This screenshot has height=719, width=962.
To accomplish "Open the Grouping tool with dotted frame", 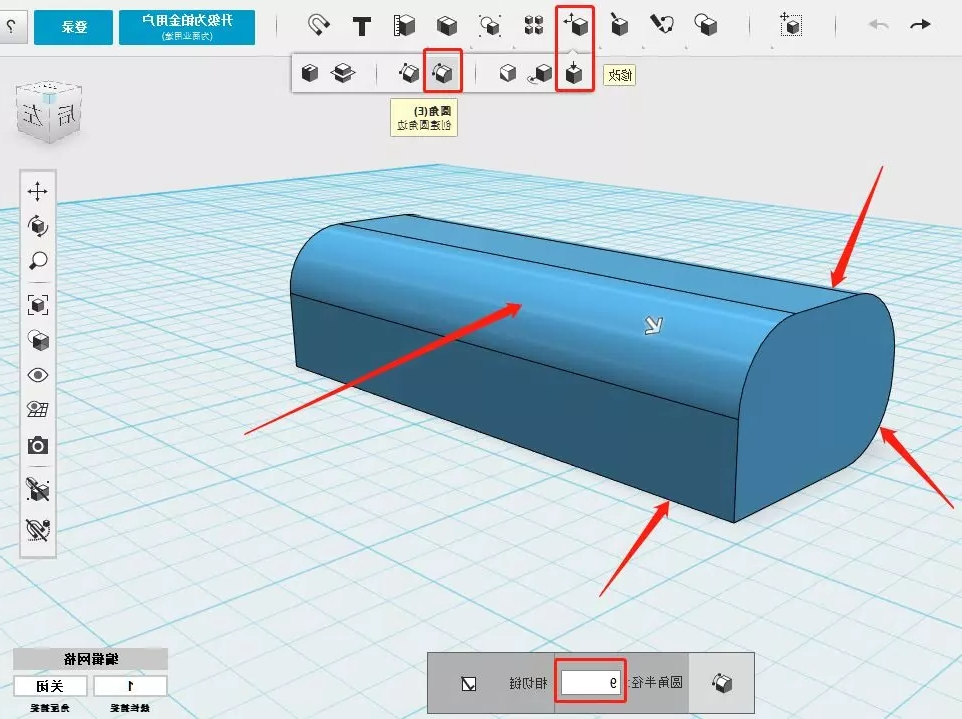I will coord(490,26).
